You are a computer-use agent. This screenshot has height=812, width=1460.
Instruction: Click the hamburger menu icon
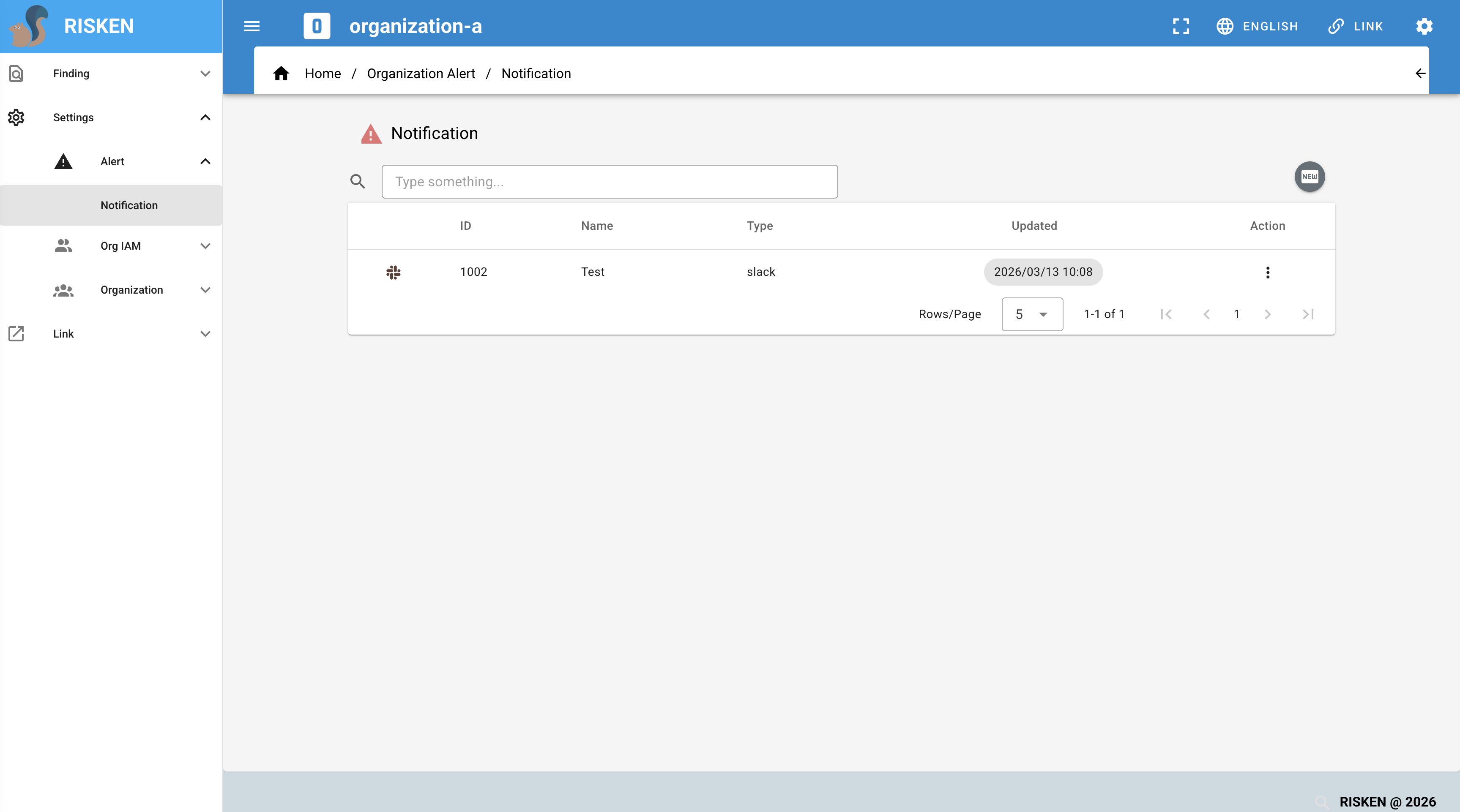tap(252, 26)
